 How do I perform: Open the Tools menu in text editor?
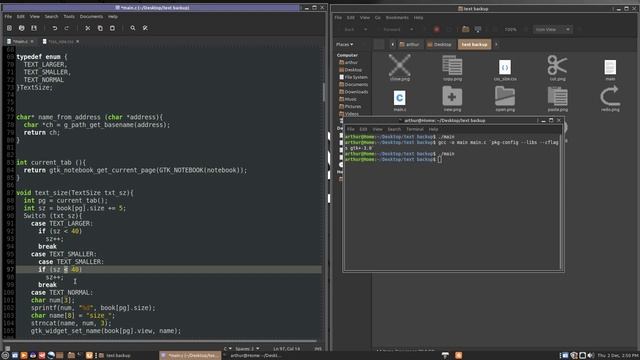69,17
